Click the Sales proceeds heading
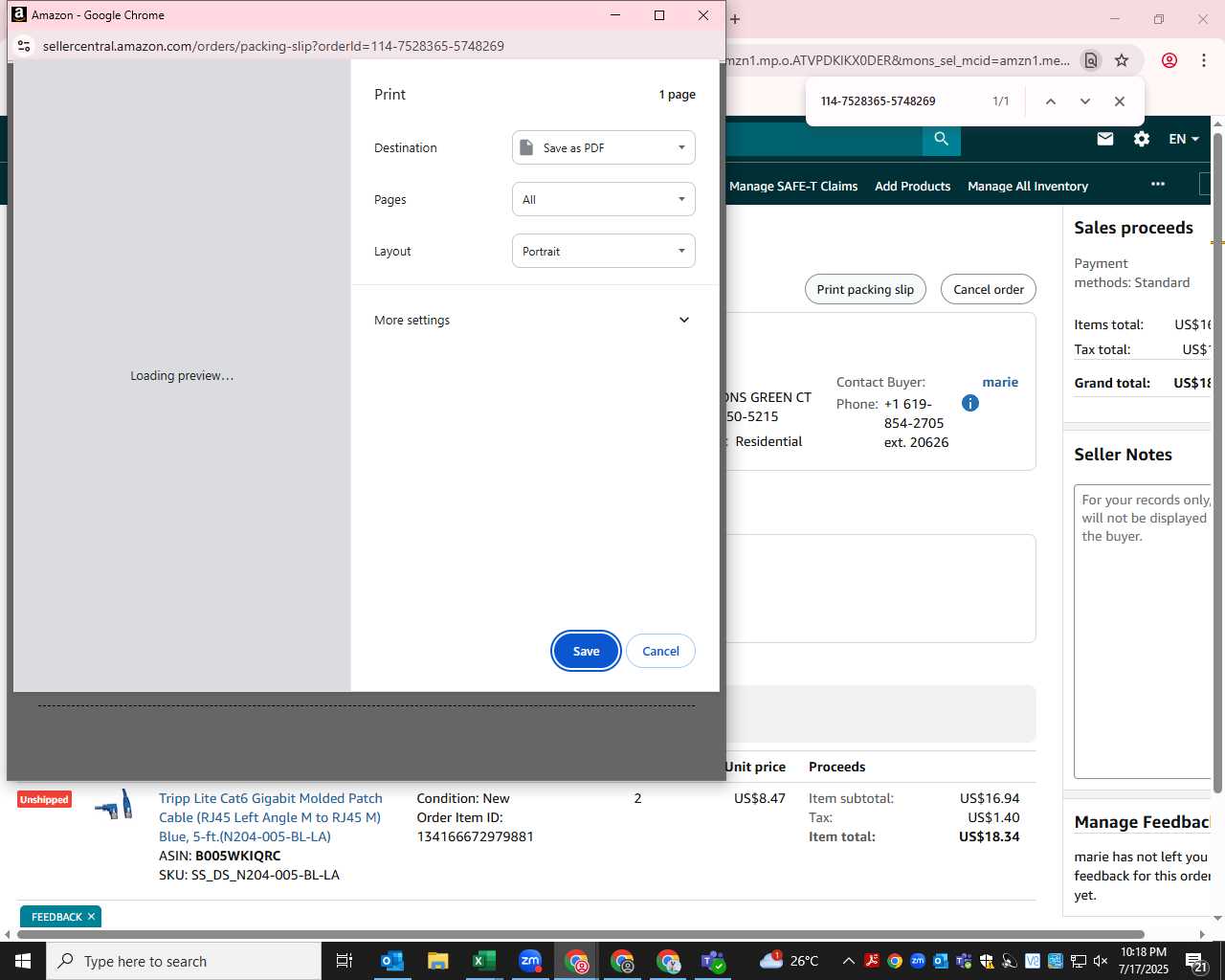Screen dimensions: 1225x980 click(1133, 228)
